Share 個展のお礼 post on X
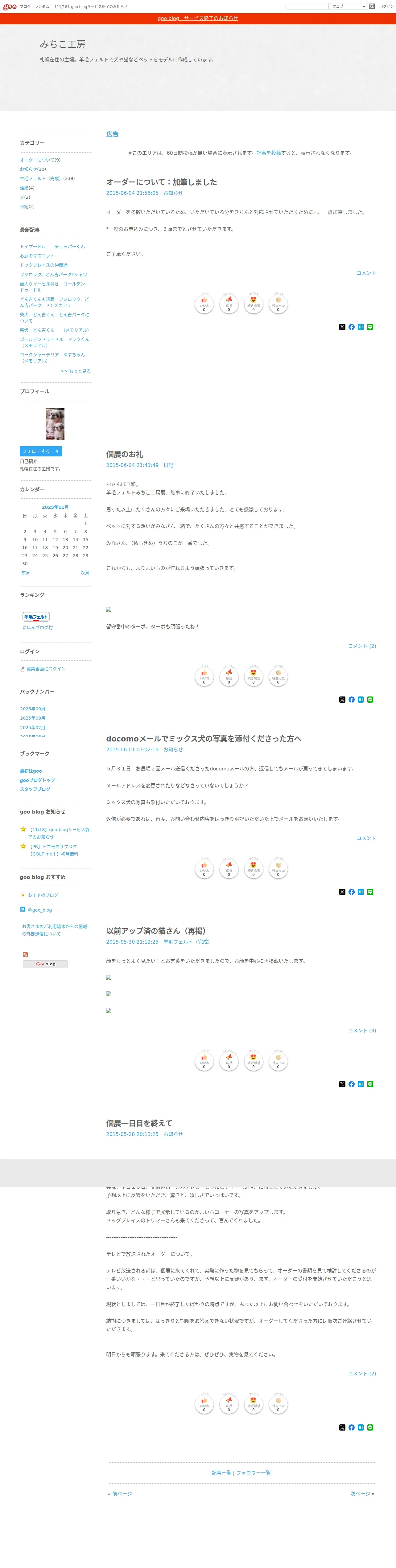 [342, 699]
